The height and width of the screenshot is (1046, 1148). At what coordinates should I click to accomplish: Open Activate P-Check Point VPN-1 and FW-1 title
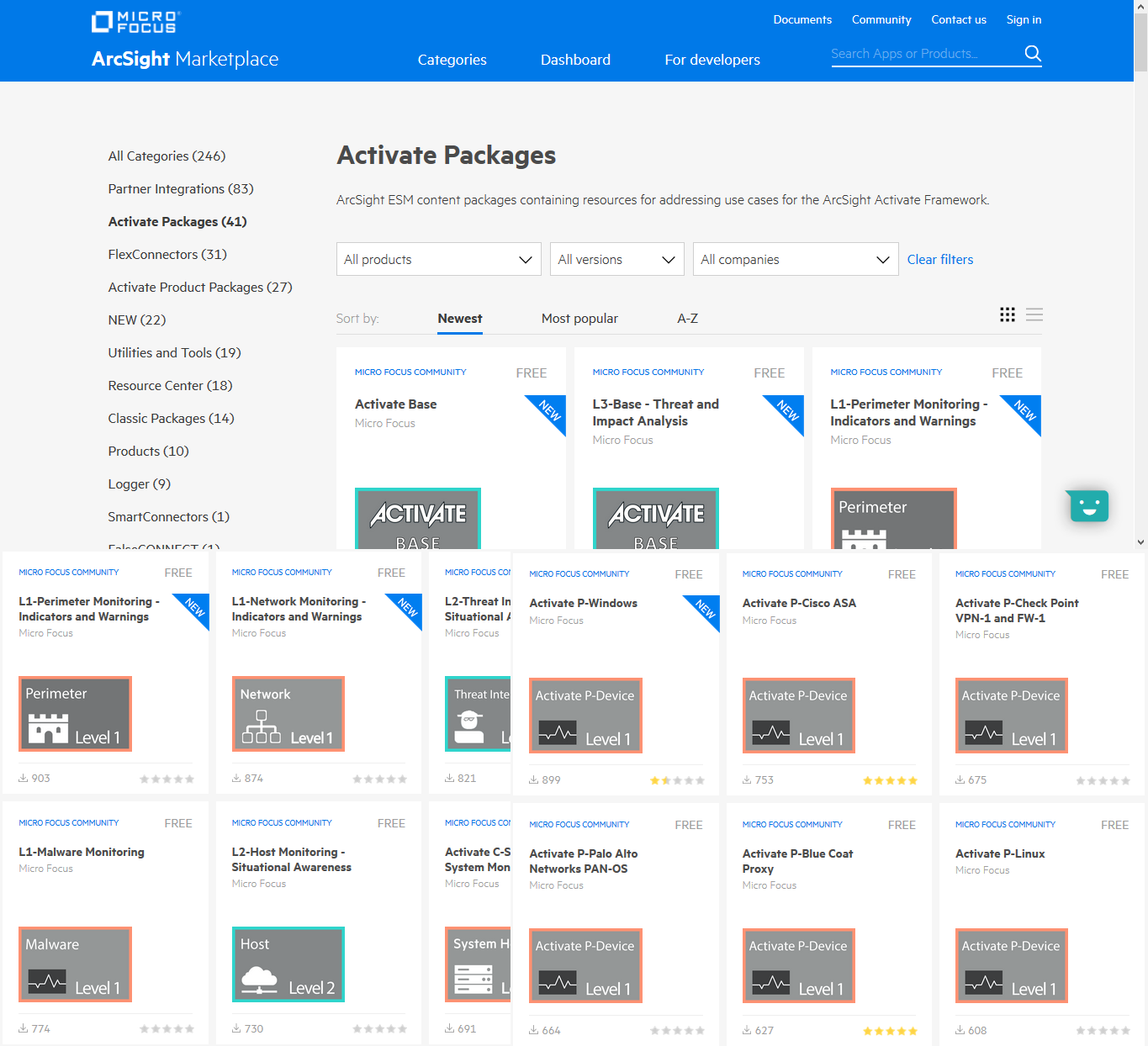(1017, 610)
